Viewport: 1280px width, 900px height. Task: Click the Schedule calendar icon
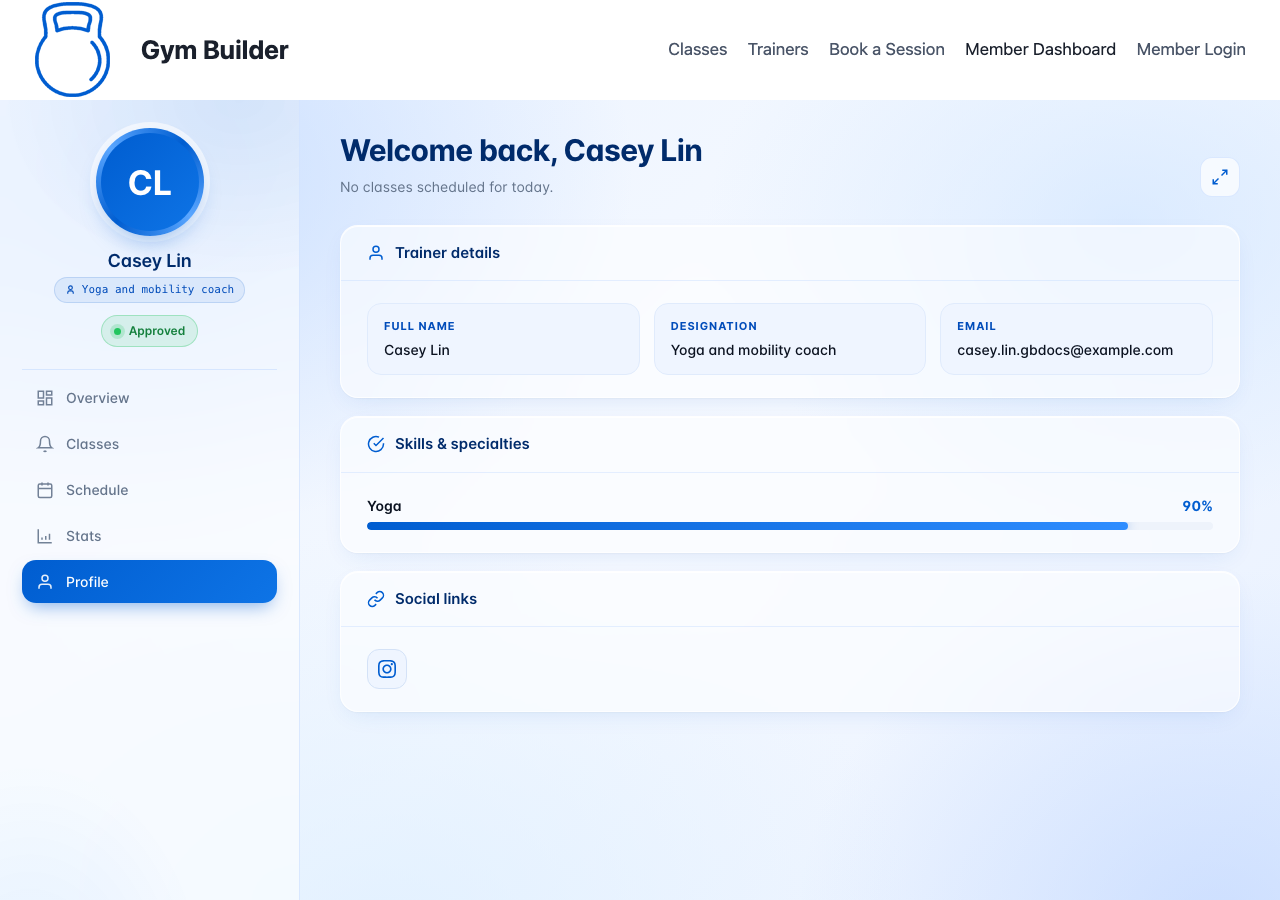coord(45,490)
